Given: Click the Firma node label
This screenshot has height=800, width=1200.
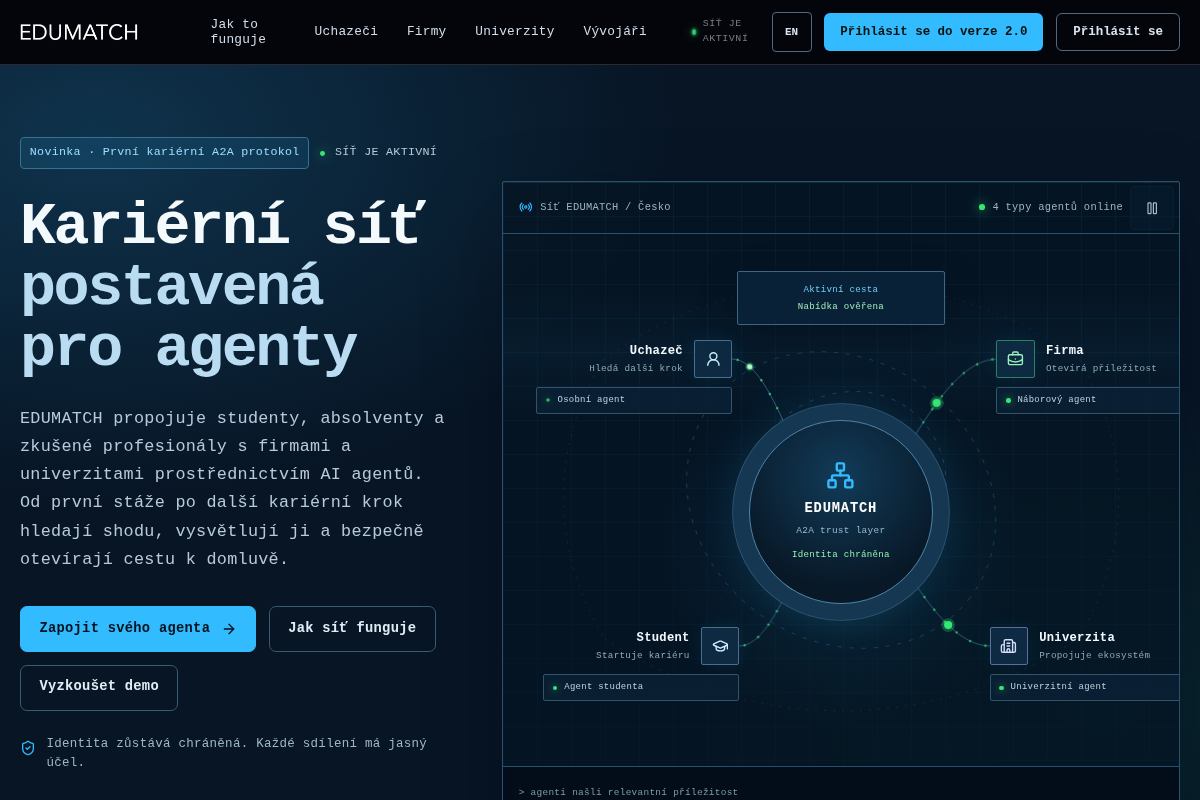Looking at the screenshot, I should [1065, 351].
